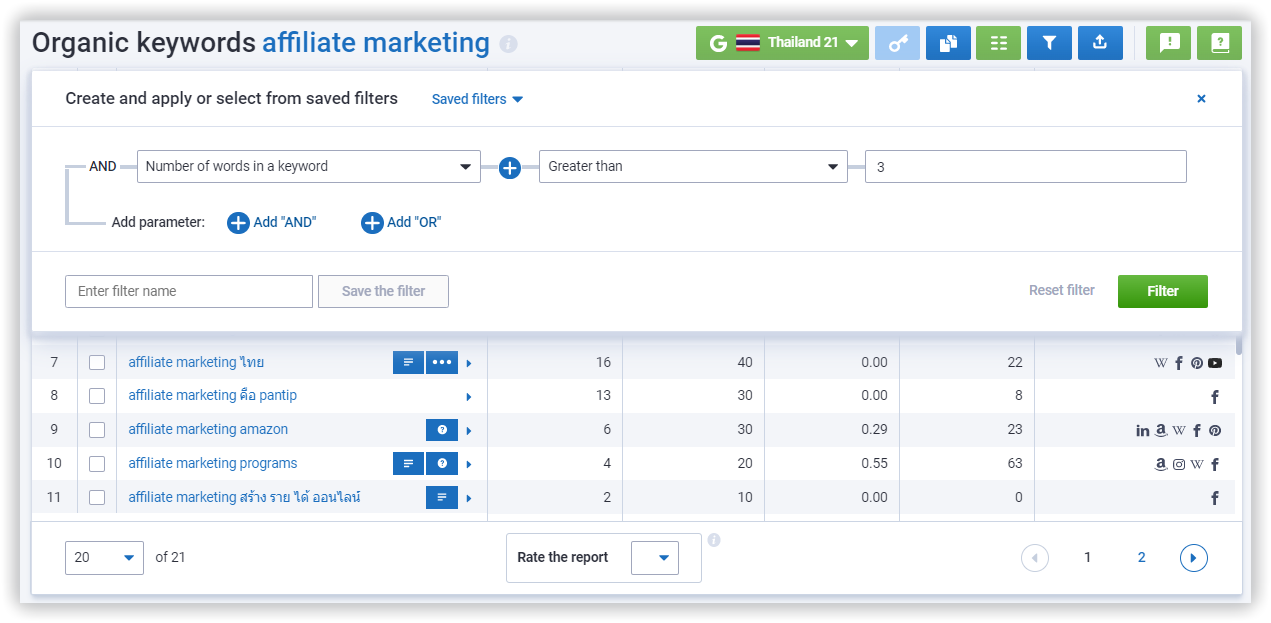The height and width of the screenshot is (623, 1271).
Task: Click the export upload icon button
Action: point(1100,43)
